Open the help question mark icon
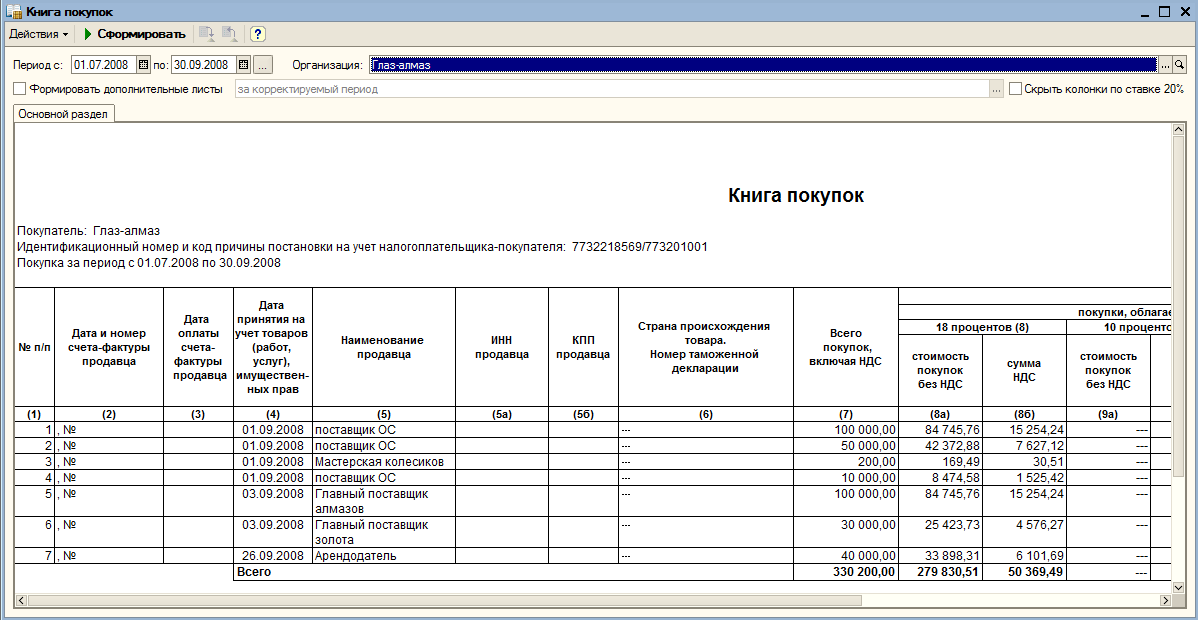This screenshot has height=620, width=1198. tap(257, 34)
